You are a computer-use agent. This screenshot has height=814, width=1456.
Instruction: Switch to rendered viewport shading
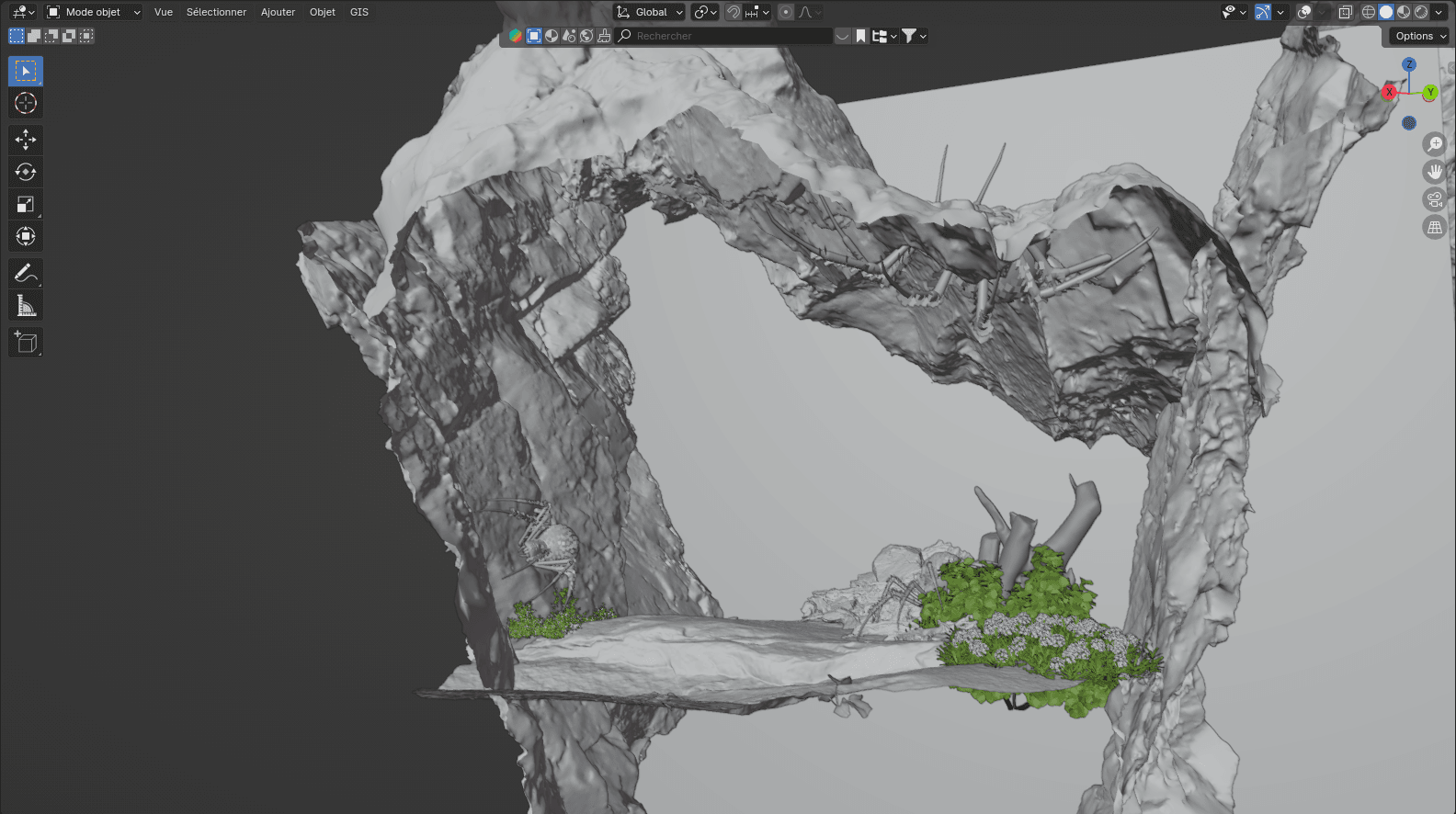point(1421,12)
